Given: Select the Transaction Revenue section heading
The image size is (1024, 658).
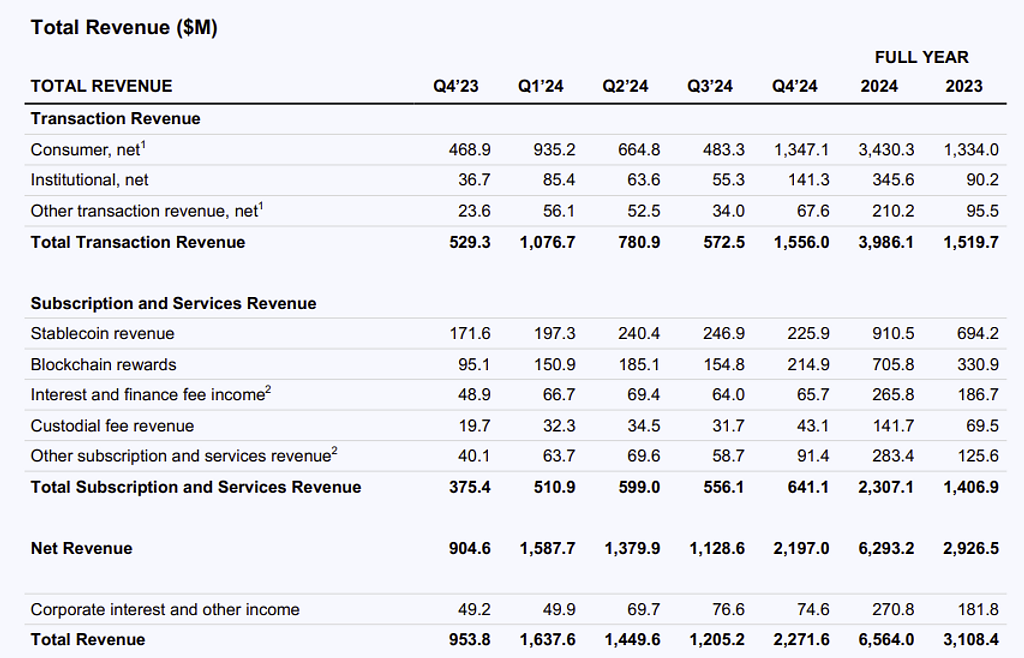Looking at the screenshot, I should (x=115, y=119).
